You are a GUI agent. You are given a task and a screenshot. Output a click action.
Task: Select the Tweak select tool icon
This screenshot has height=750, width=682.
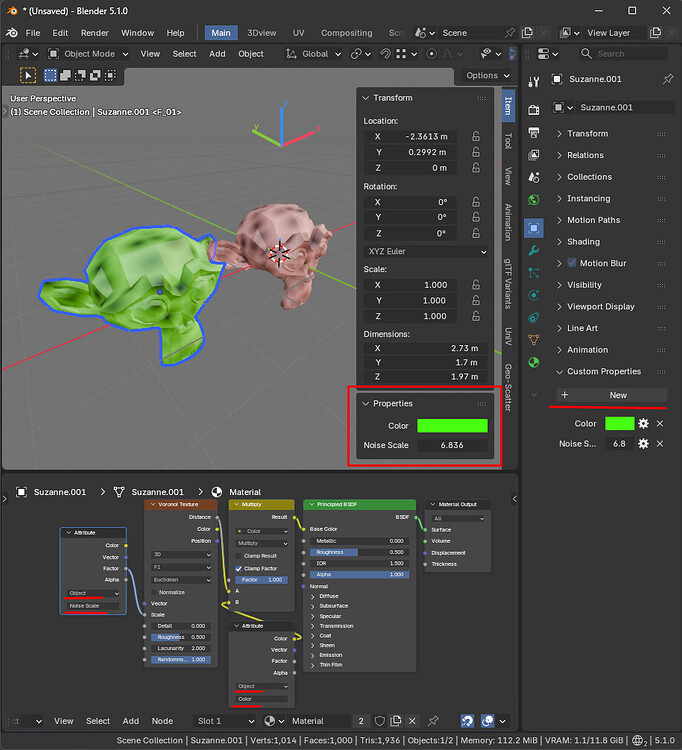pos(28,76)
